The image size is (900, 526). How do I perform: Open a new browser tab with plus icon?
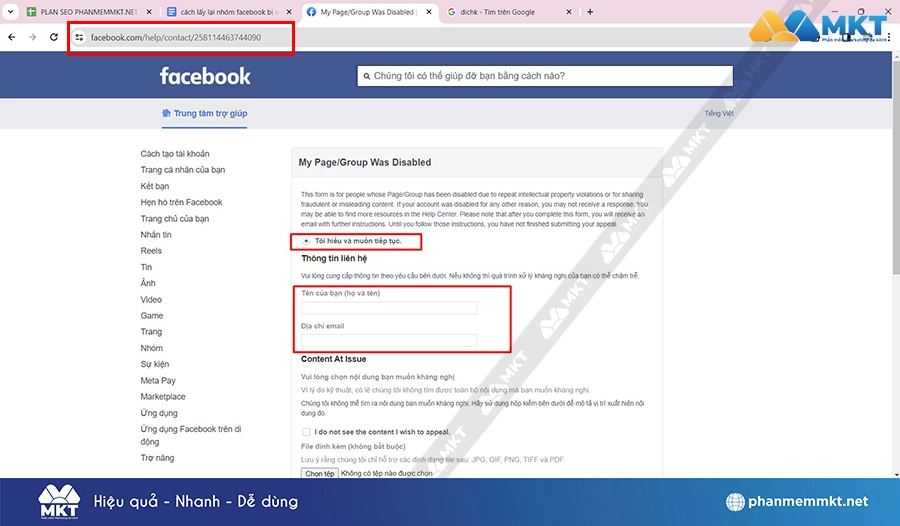click(590, 11)
